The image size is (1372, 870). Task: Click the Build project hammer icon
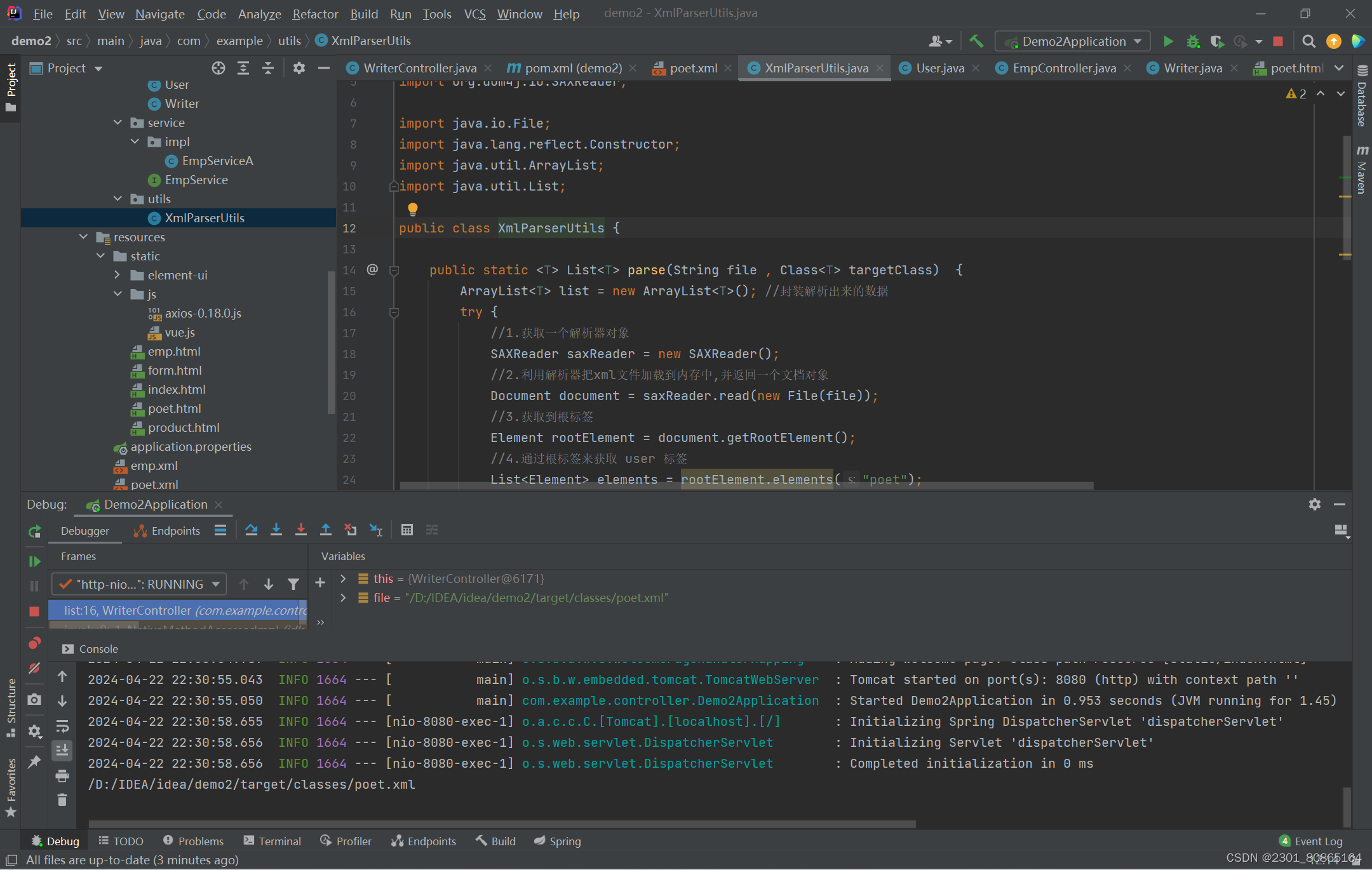[x=976, y=41]
